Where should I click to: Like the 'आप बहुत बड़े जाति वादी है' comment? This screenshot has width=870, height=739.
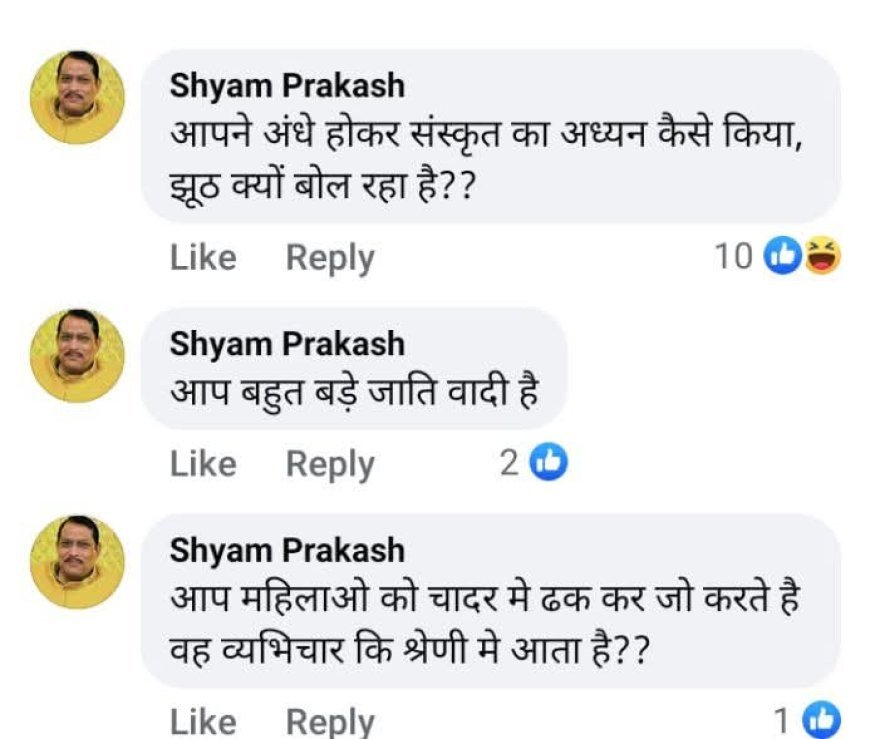coord(203,464)
